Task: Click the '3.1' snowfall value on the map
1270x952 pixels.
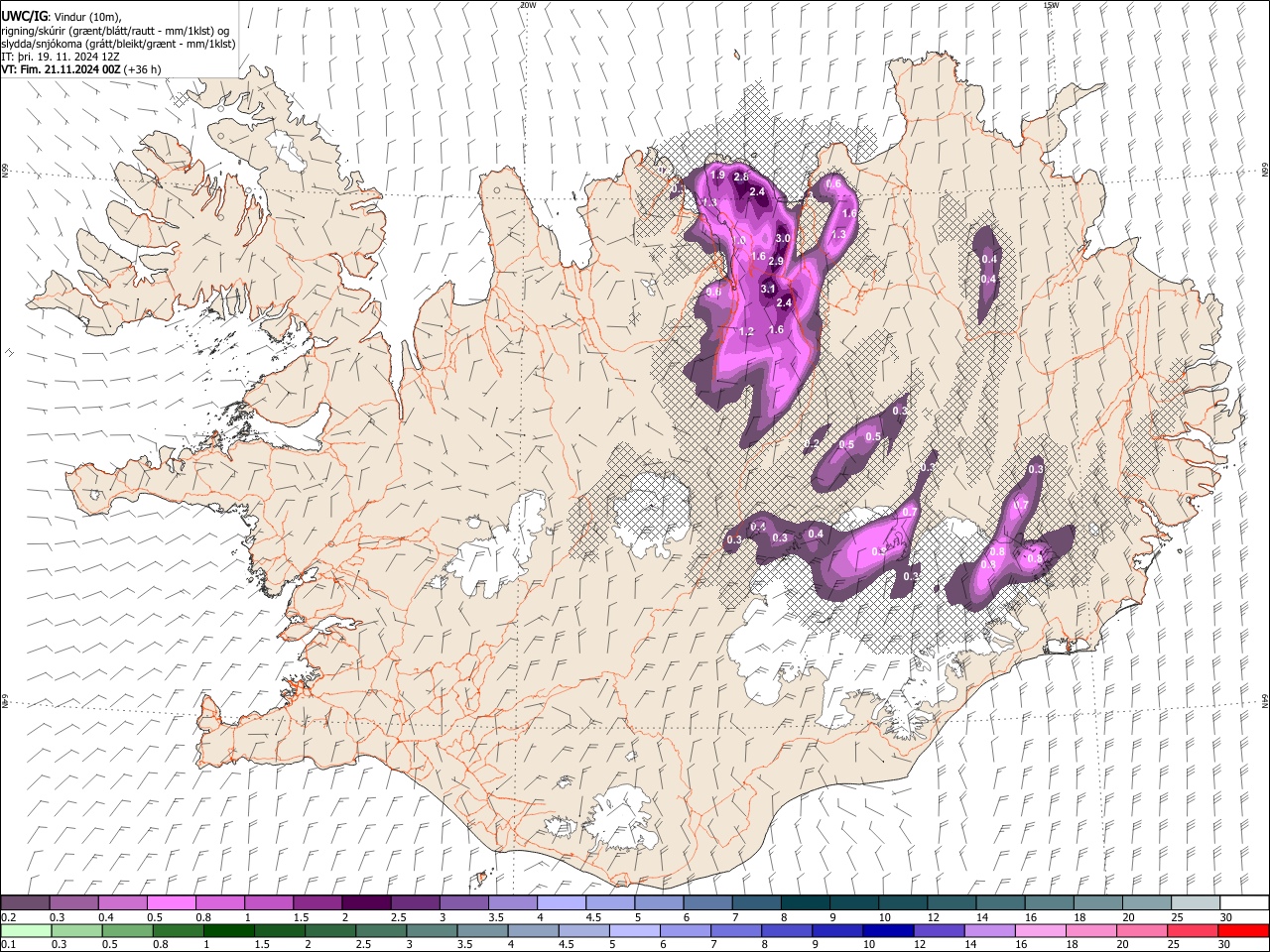Action: tap(768, 289)
